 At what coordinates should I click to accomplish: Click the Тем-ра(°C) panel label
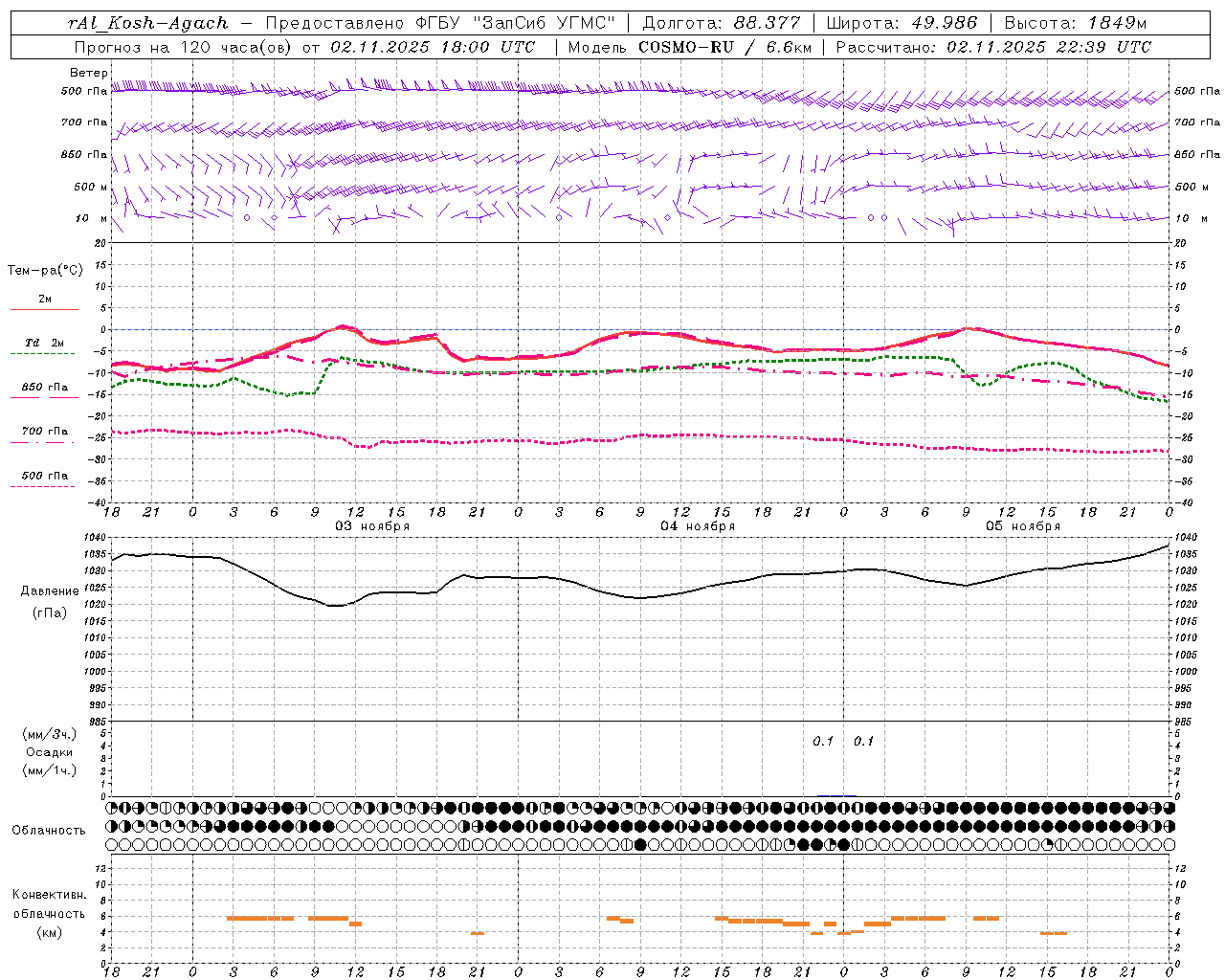point(45,271)
